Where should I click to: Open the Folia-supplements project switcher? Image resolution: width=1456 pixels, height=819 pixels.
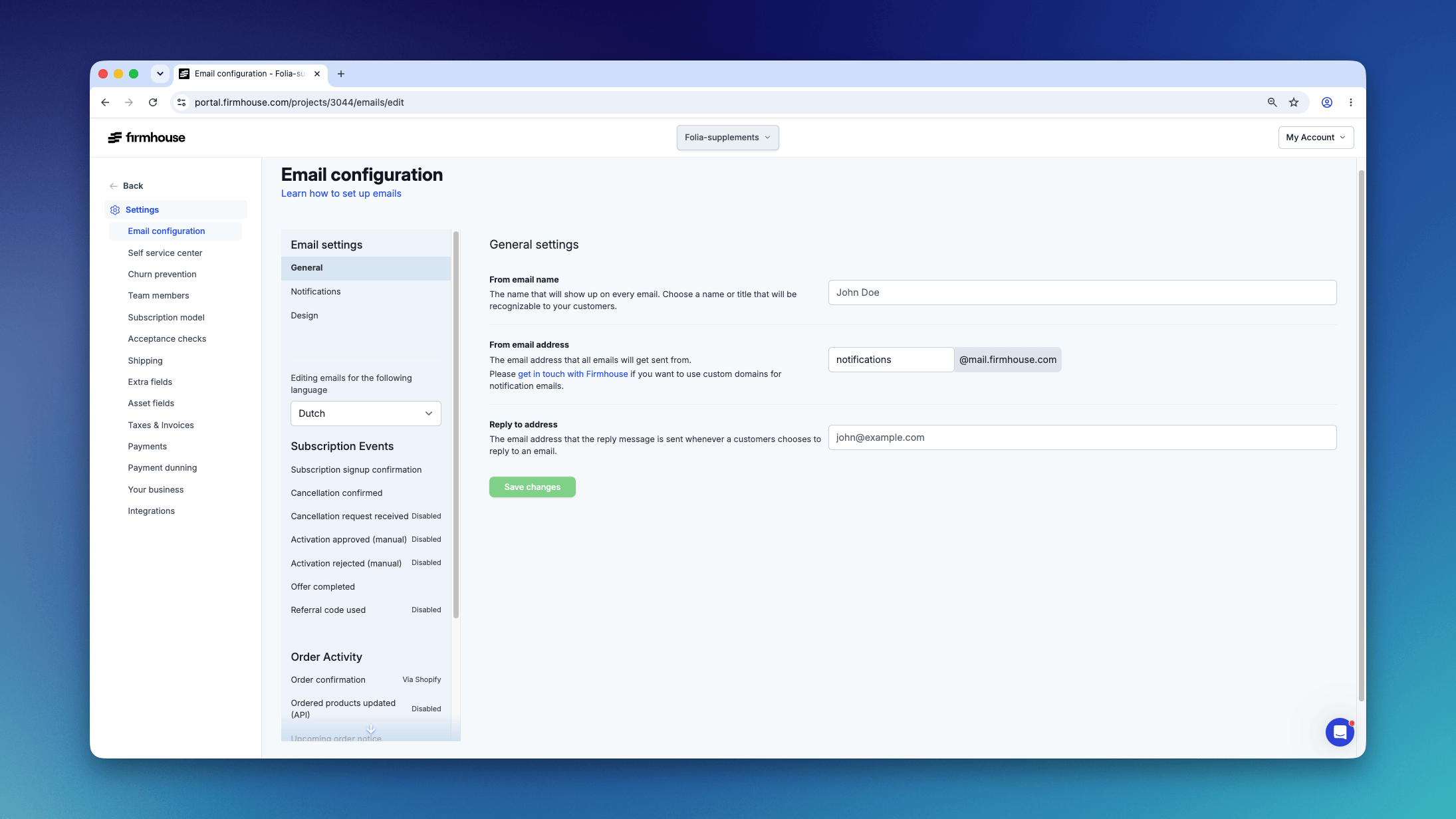[x=727, y=138]
